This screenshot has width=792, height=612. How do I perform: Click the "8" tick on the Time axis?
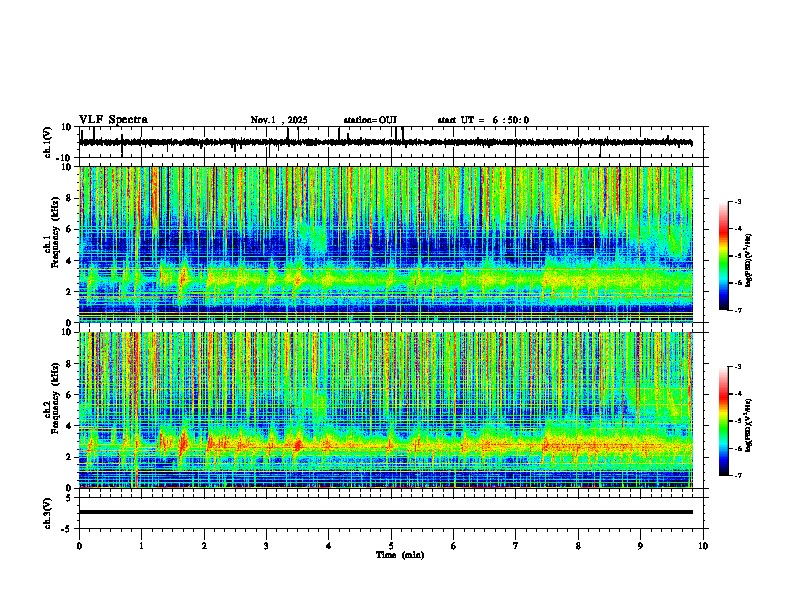click(578, 546)
